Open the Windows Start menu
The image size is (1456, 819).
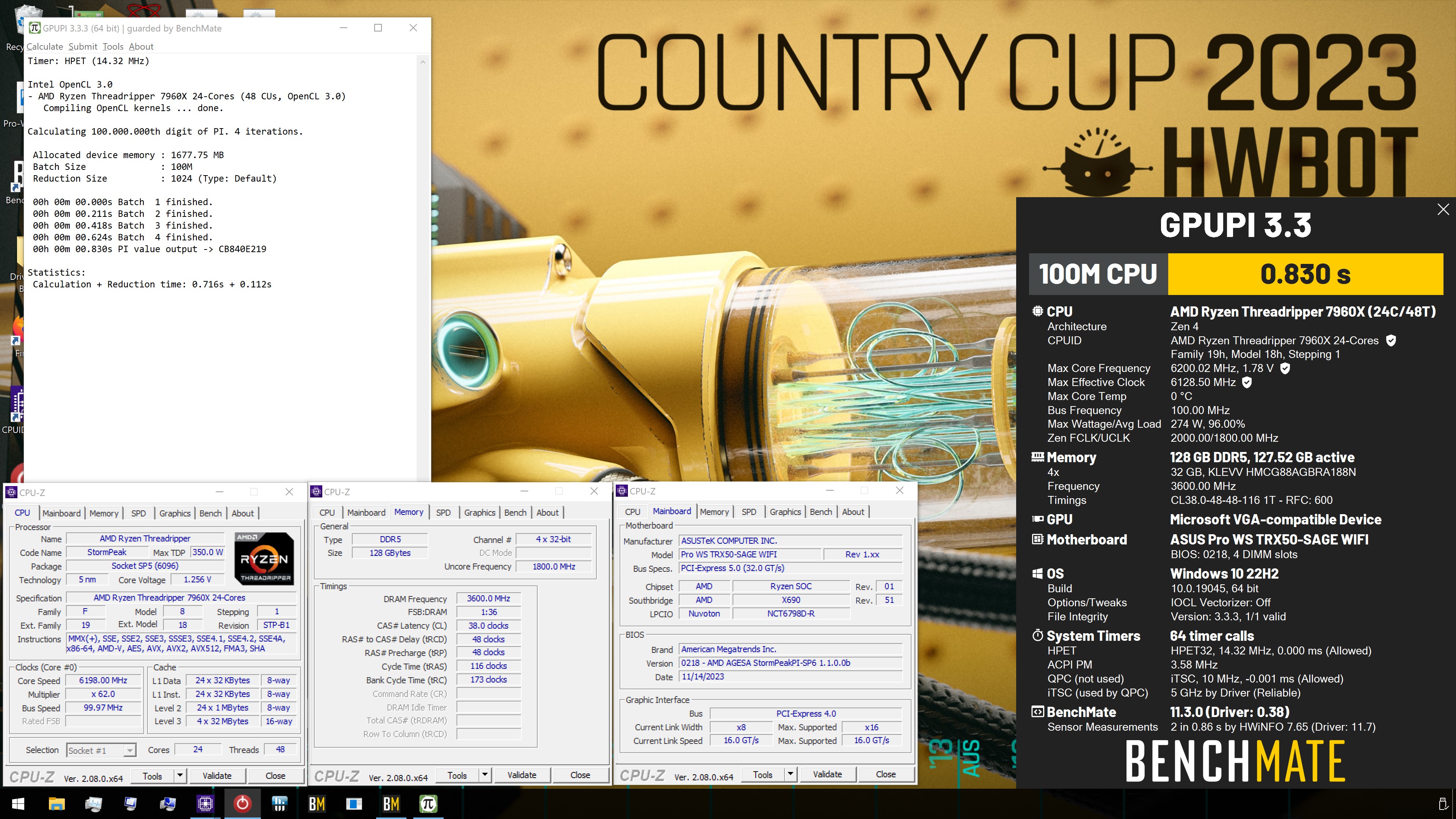click(18, 803)
